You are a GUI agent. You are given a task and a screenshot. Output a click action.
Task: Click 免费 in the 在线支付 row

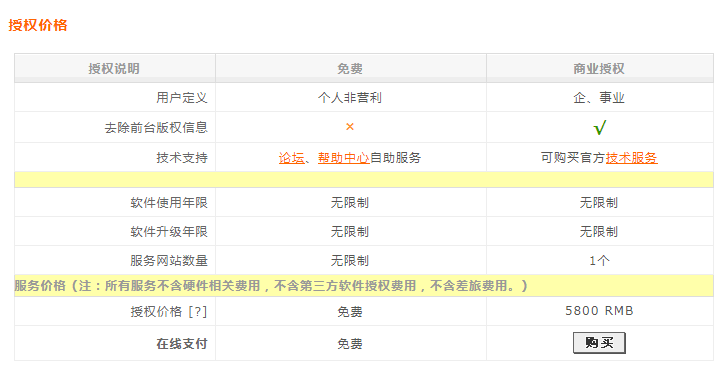(x=350, y=344)
